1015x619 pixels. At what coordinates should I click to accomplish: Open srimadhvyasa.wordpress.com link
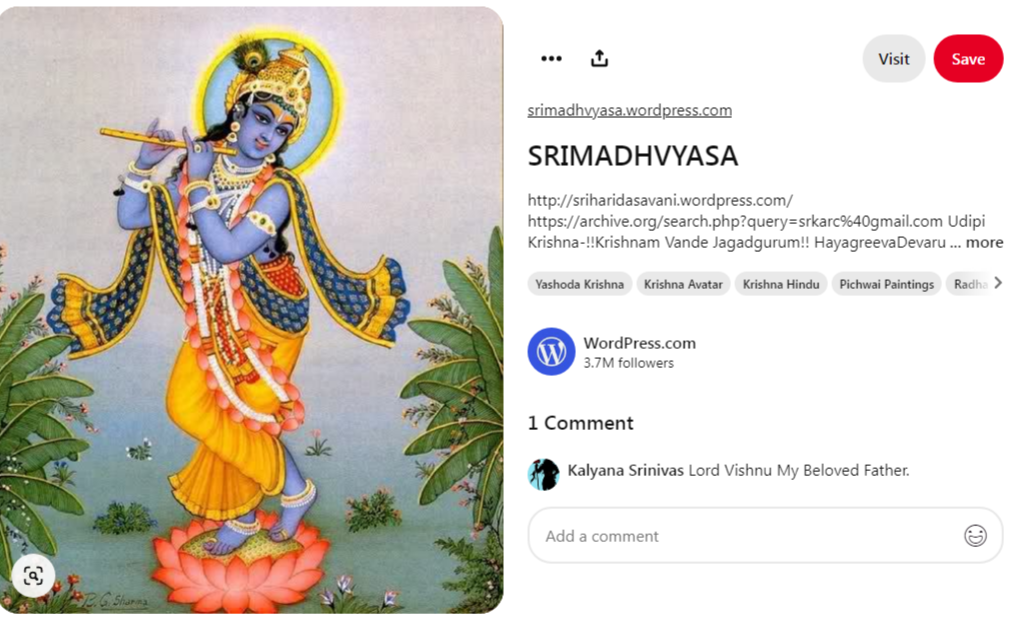(x=629, y=111)
